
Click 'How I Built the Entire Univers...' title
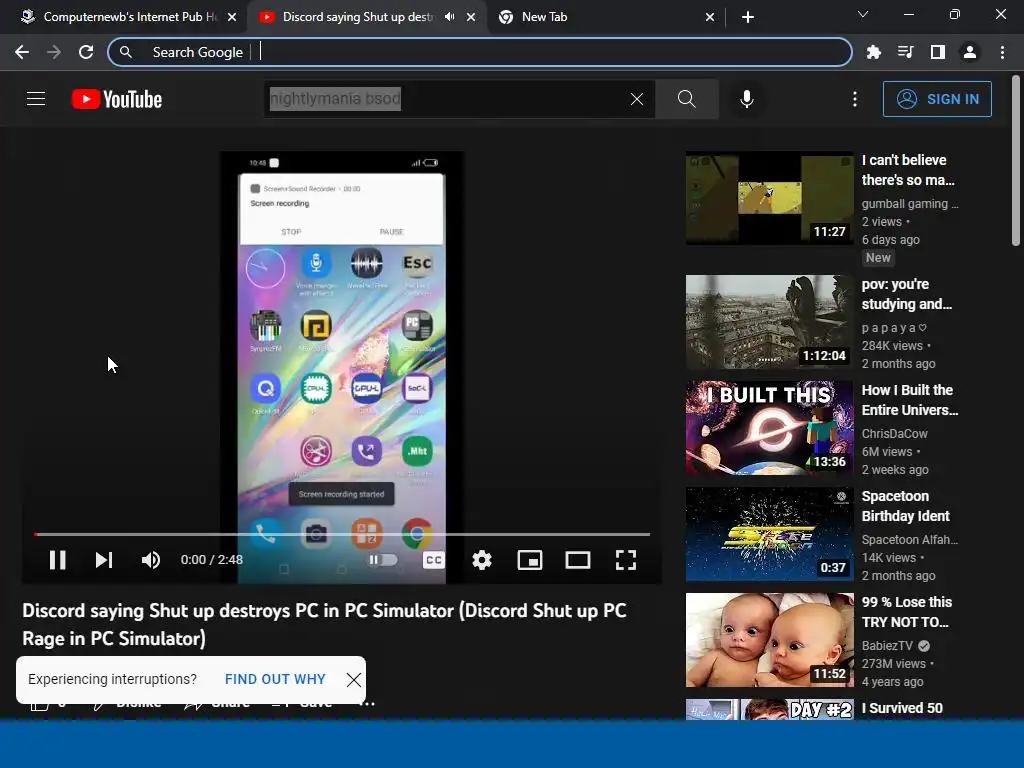(x=910, y=400)
